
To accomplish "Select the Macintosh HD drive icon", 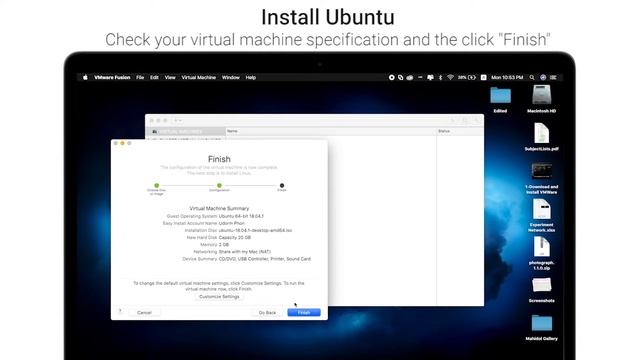I will coord(542,95).
